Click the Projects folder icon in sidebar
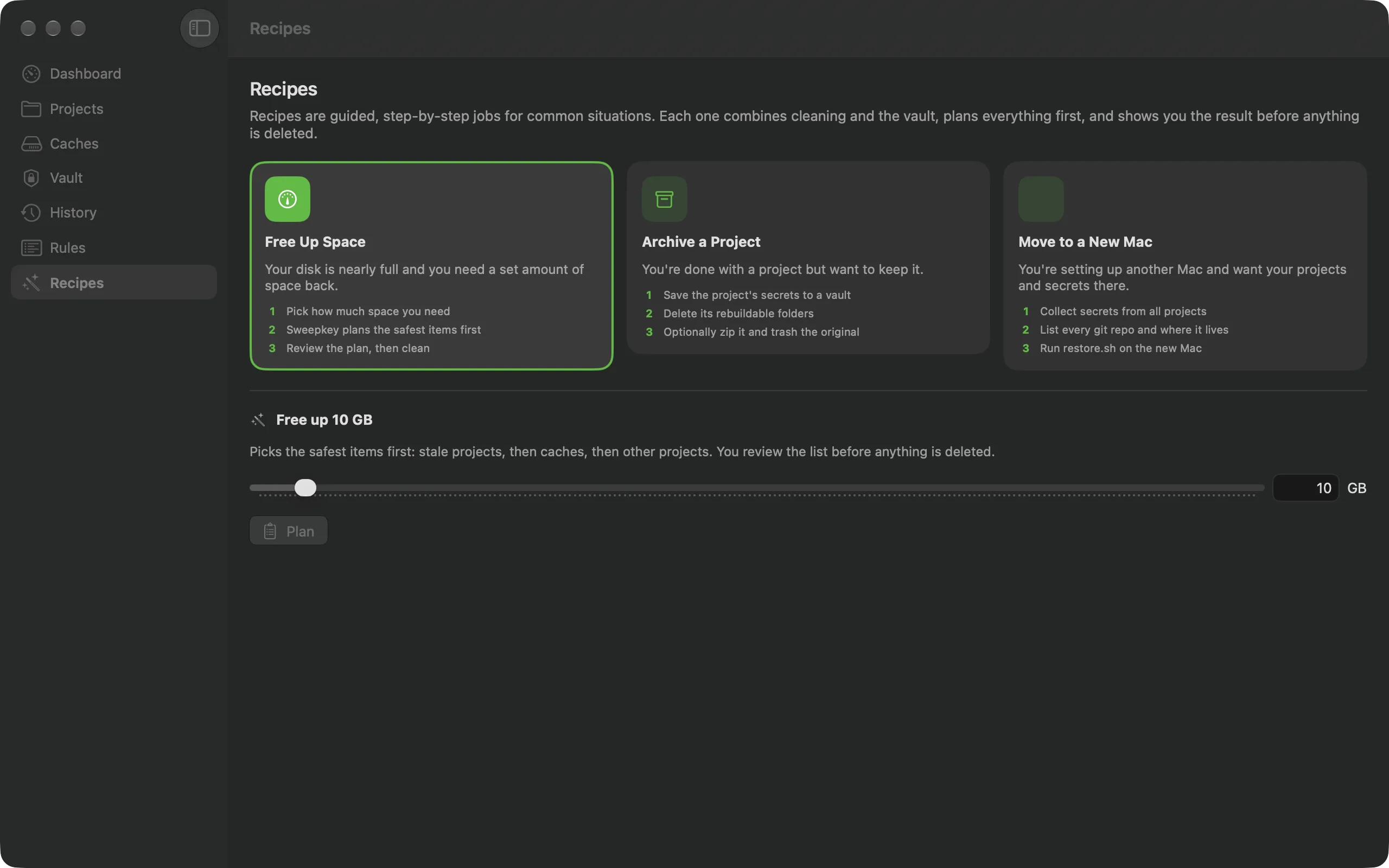 [31, 109]
